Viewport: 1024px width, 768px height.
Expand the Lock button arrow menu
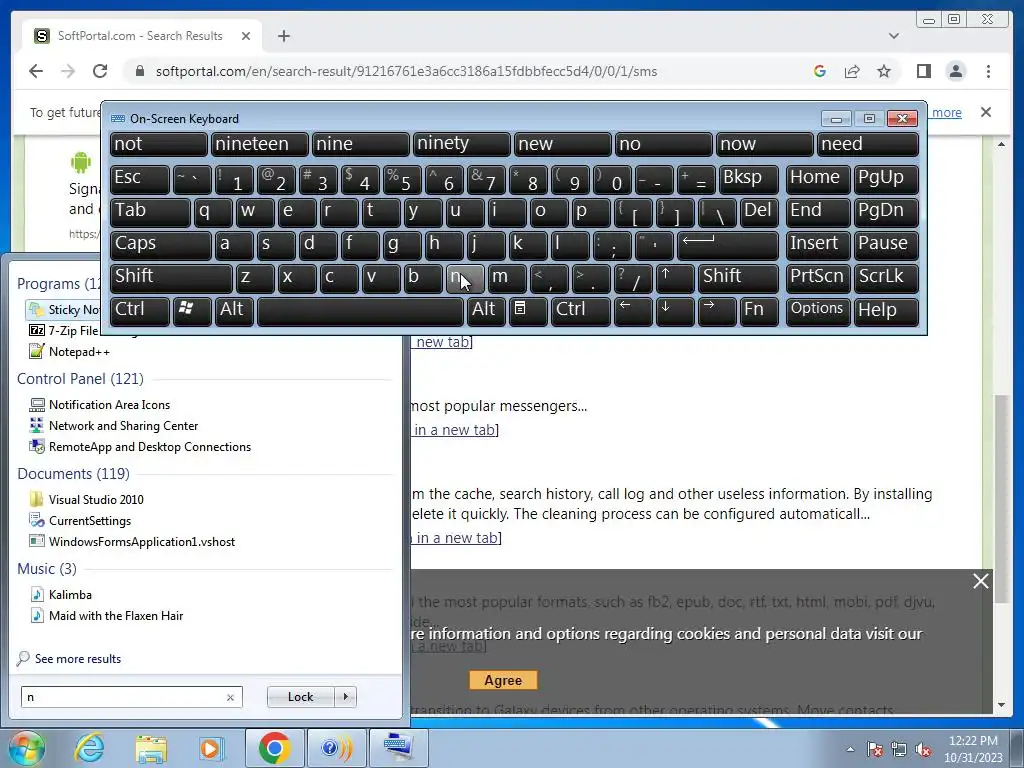tap(345, 697)
